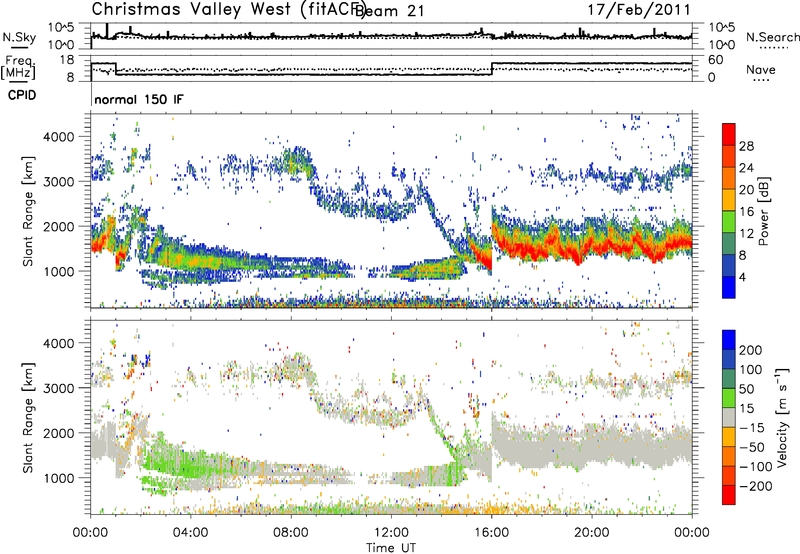800x554 pixels.
Task: Click the 3000 km tick on power panel
Action: click(x=60, y=182)
